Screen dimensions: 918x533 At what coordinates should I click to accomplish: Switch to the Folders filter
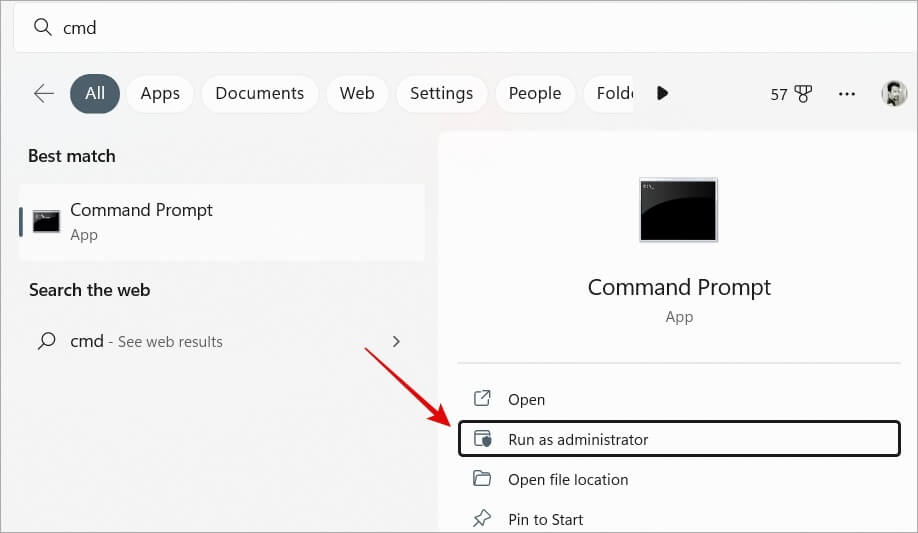609,93
